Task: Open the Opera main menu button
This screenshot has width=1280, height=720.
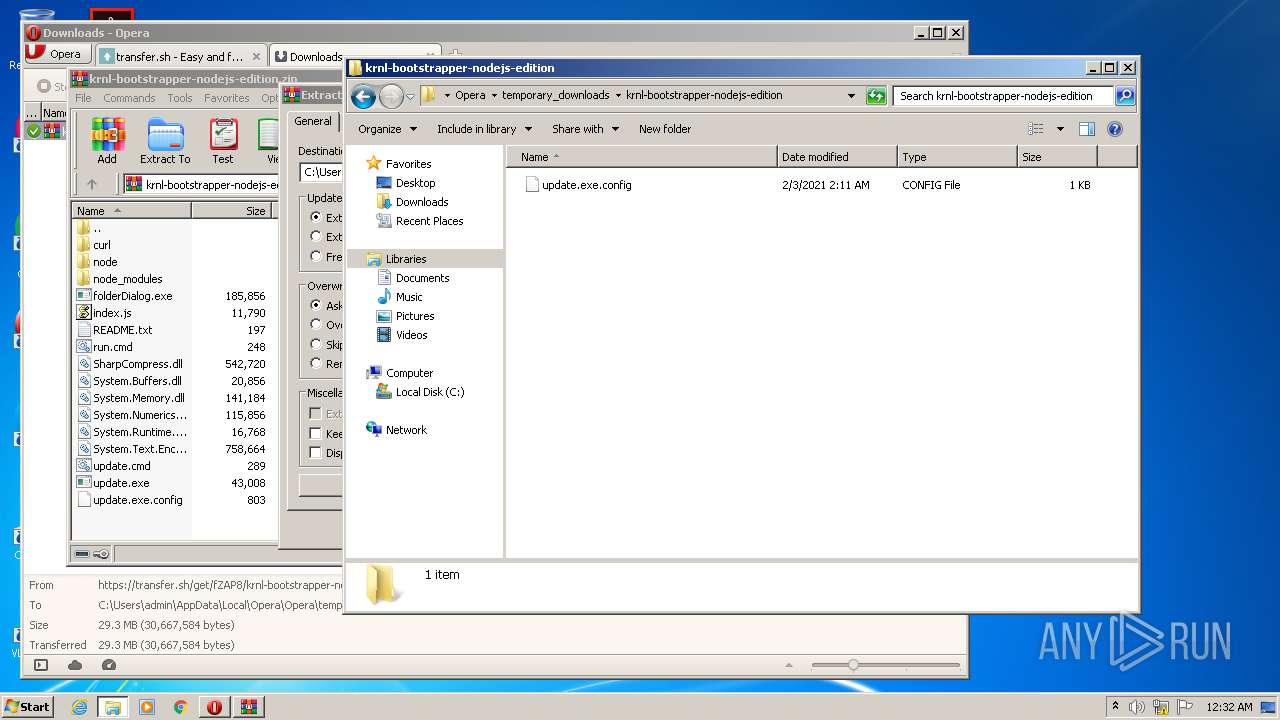Action: [56, 54]
